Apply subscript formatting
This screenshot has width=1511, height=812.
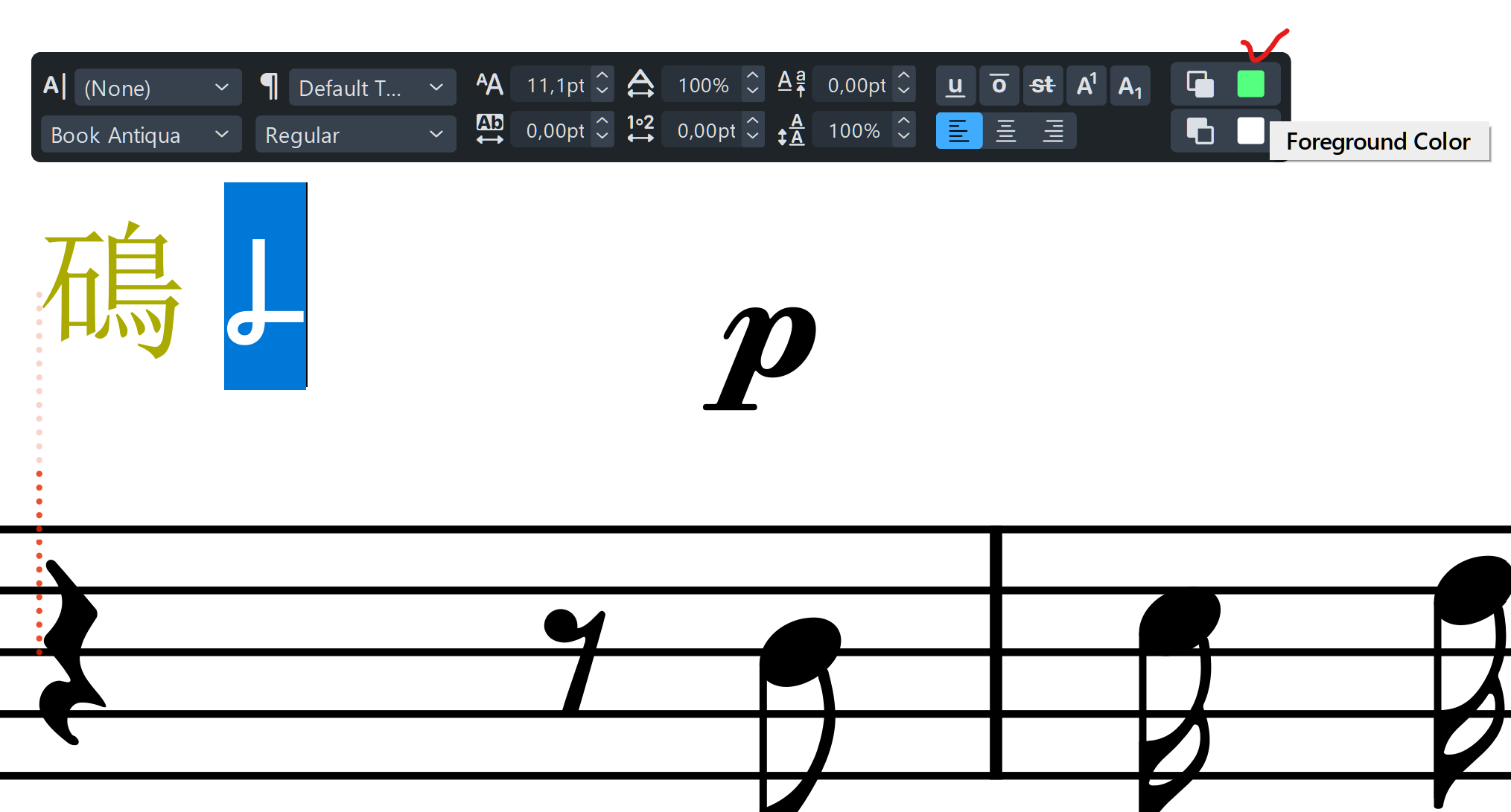(1129, 86)
